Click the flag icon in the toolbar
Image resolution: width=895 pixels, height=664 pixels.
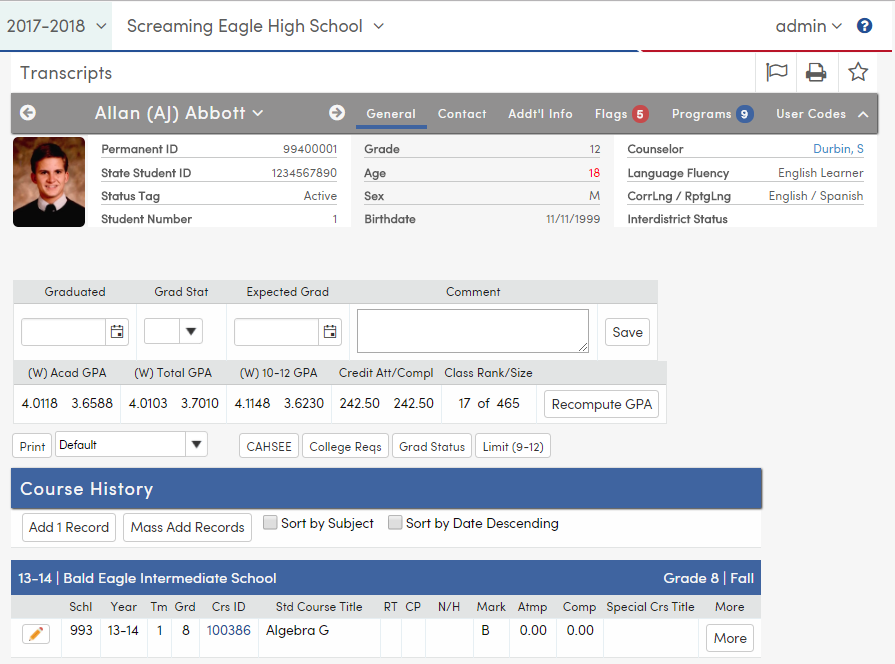(777, 72)
